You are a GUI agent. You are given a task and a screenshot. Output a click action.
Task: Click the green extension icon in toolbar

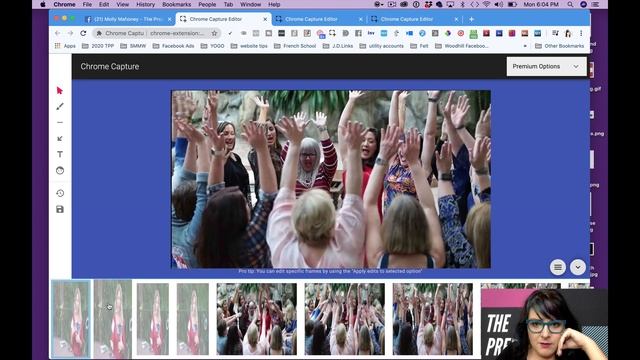point(473,33)
